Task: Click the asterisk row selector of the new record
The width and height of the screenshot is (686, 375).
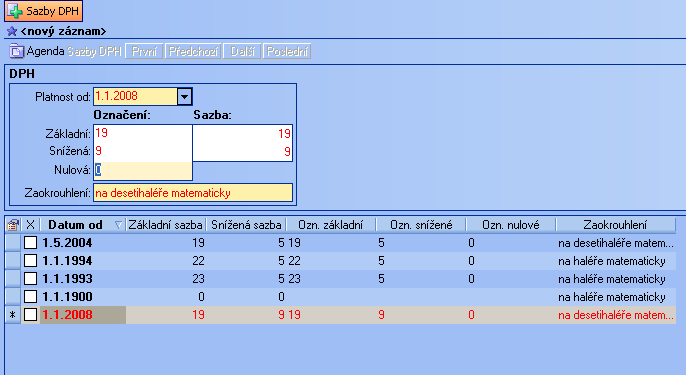Action: [x=13, y=315]
